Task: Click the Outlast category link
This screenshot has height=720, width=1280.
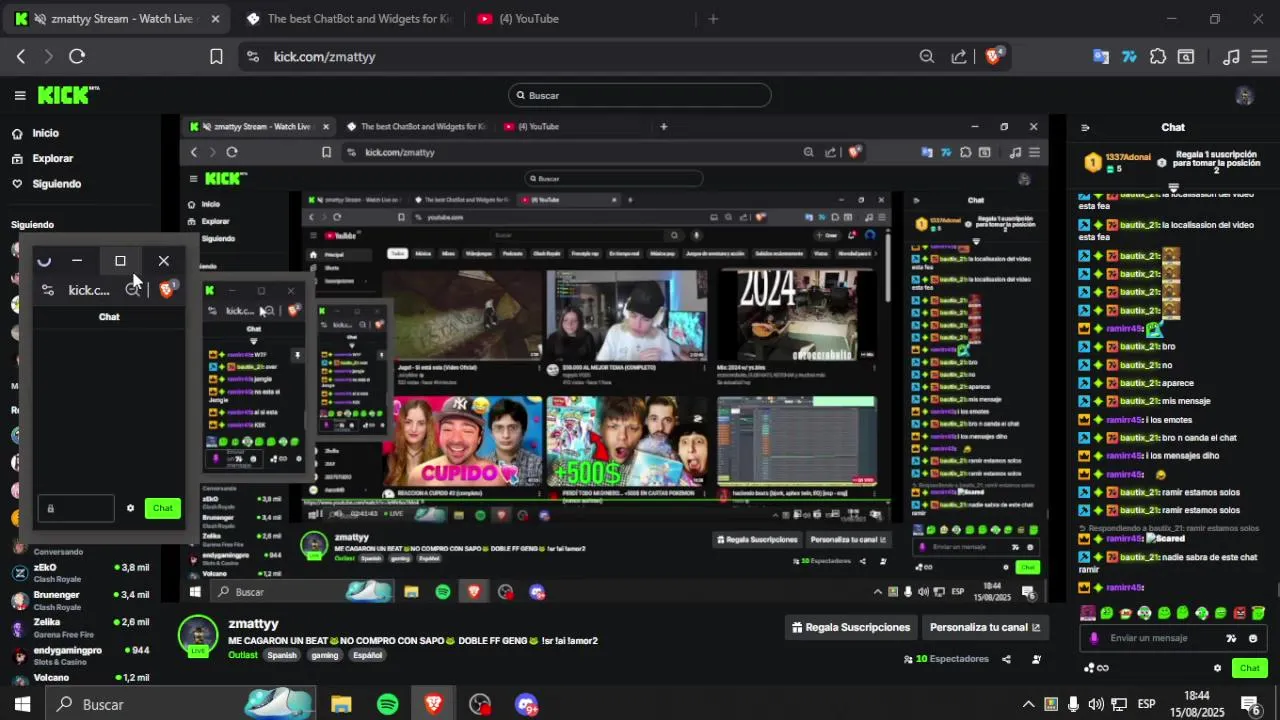Action: tap(243, 655)
